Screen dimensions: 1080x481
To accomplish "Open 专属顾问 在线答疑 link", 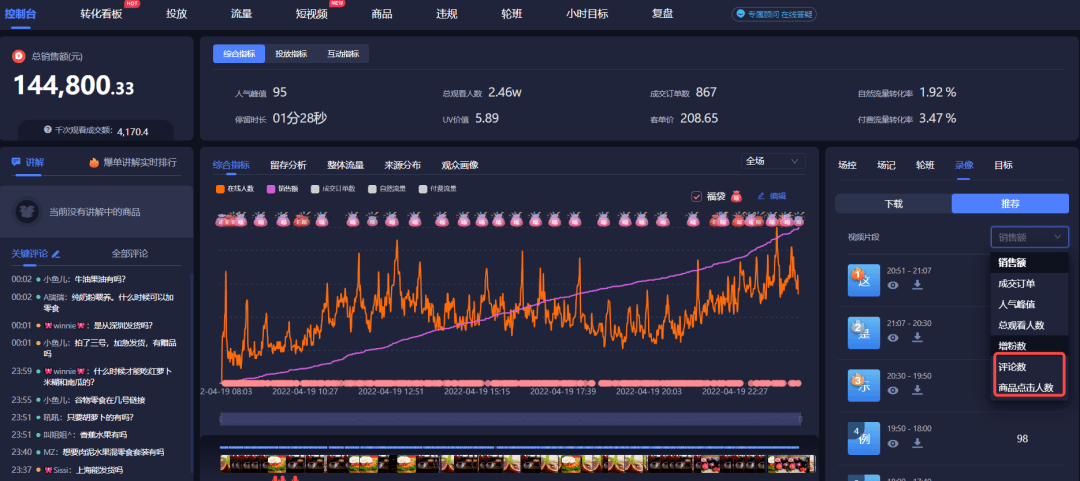I will click(774, 14).
